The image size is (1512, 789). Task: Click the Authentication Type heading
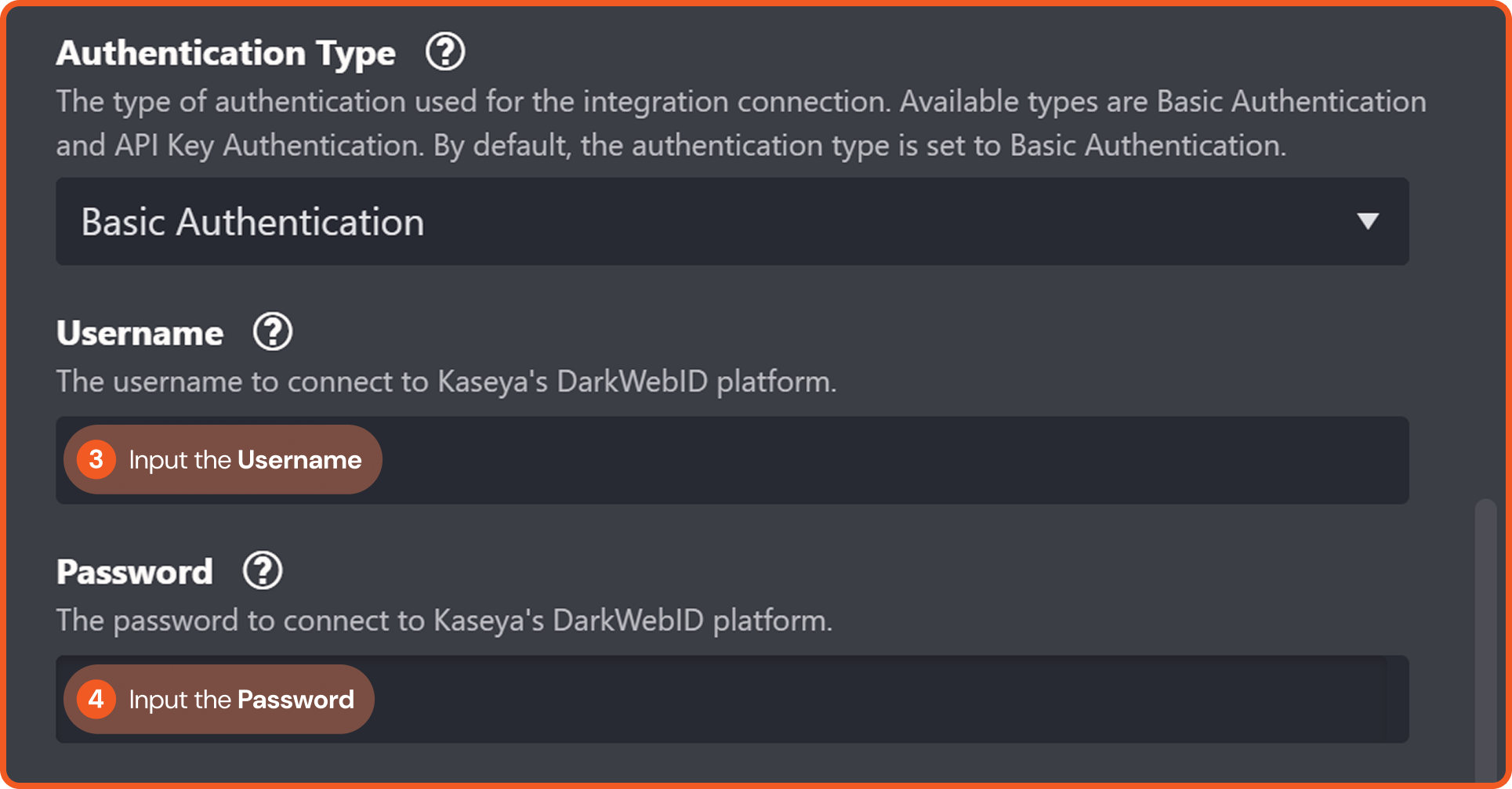tap(226, 53)
